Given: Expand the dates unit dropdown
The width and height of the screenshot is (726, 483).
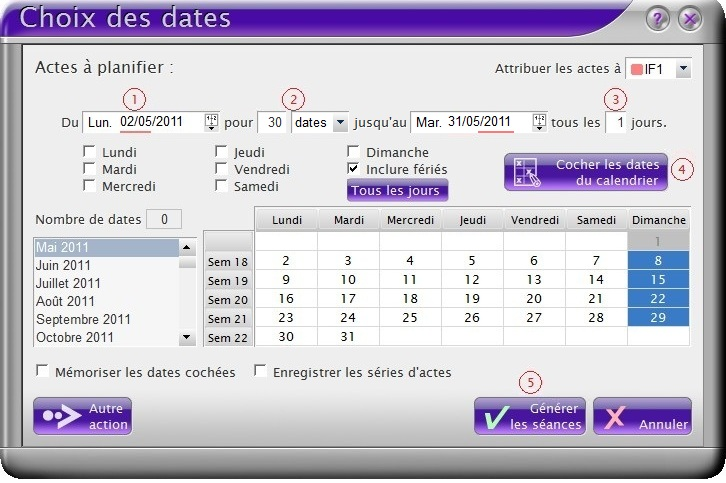Looking at the screenshot, I should tap(339, 121).
